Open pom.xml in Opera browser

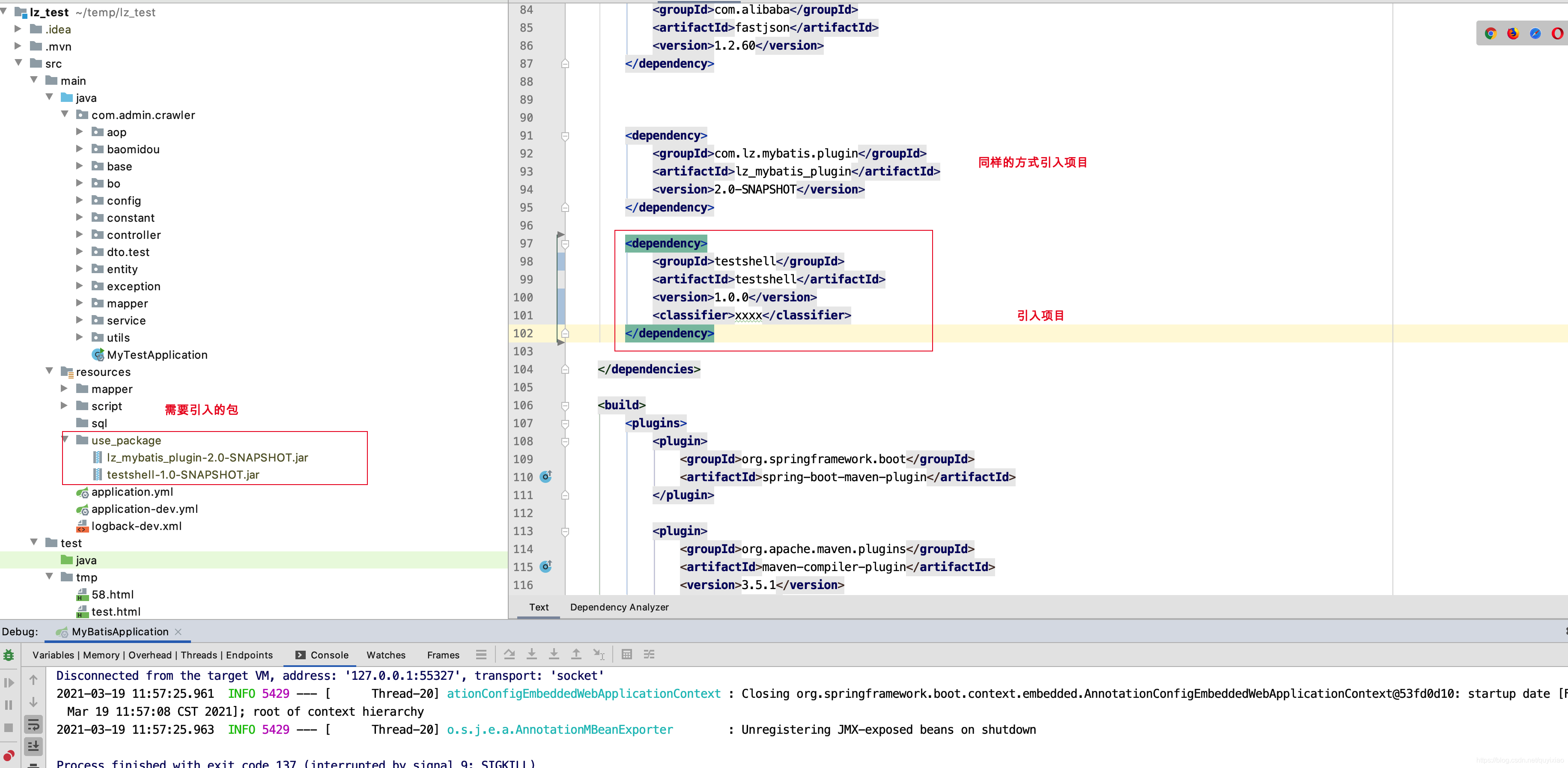click(1557, 33)
